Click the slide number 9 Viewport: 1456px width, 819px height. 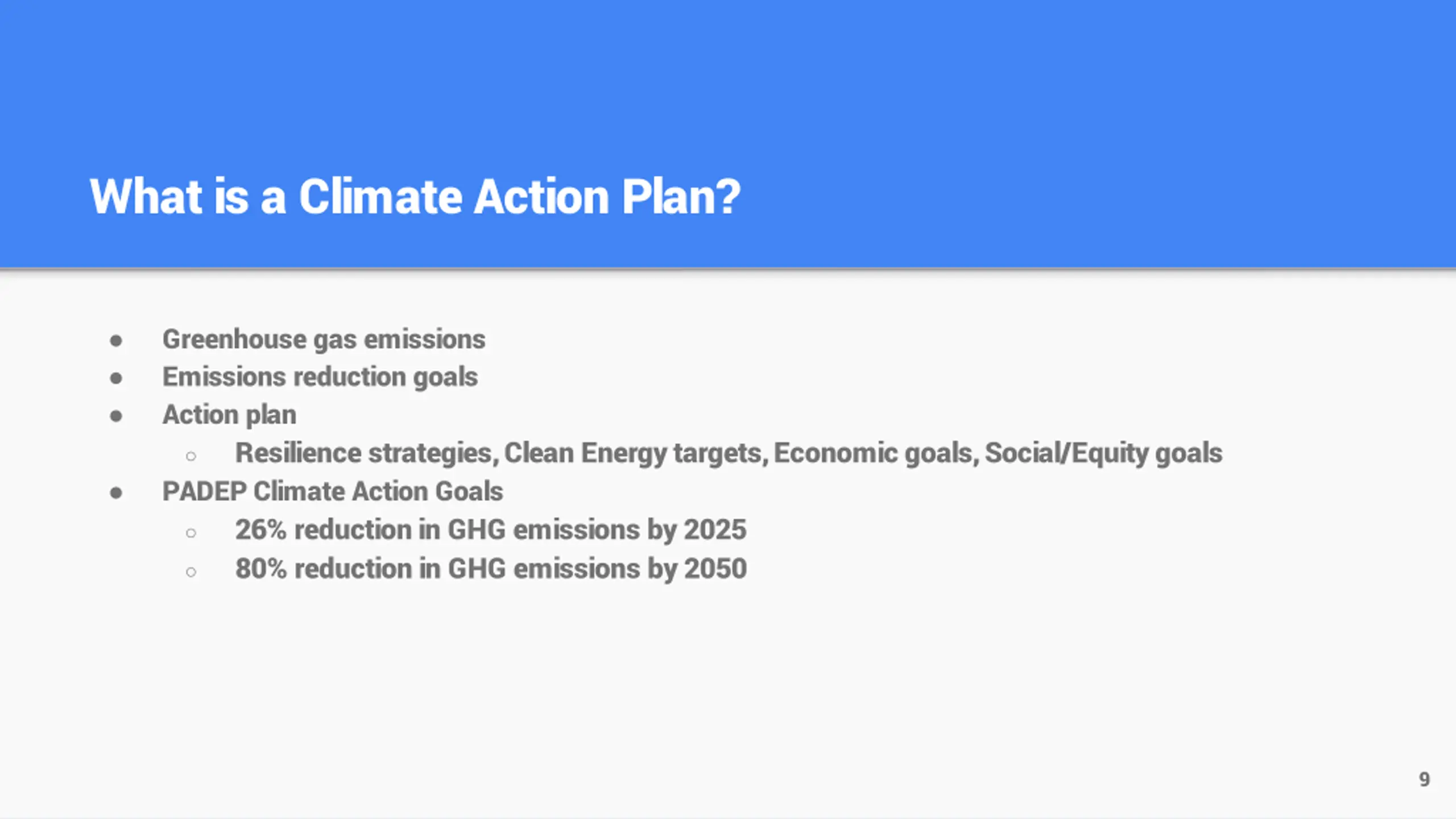(1424, 779)
